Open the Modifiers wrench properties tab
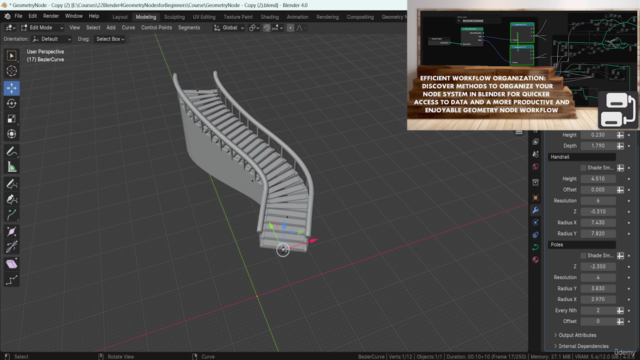The height and width of the screenshot is (360, 640). (x=536, y=210)
